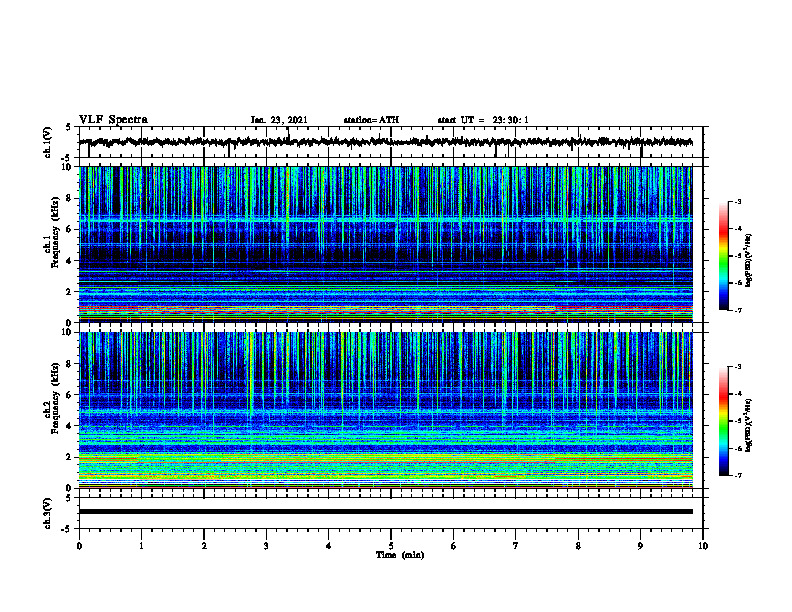This screenshot has height=612, width=792.
Task: Click time axis tick label 9
Action: [640, 546]
